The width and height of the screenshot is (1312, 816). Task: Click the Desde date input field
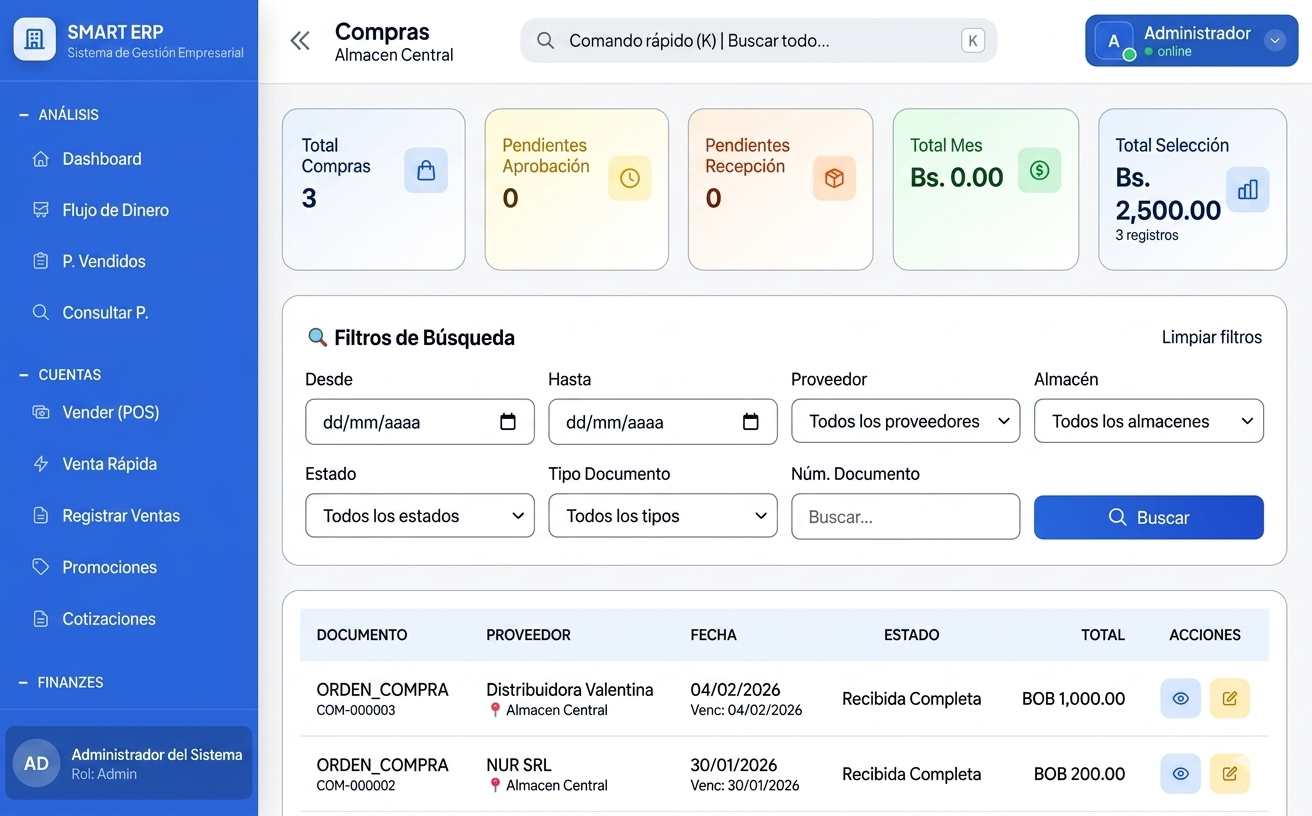[420, 422]
